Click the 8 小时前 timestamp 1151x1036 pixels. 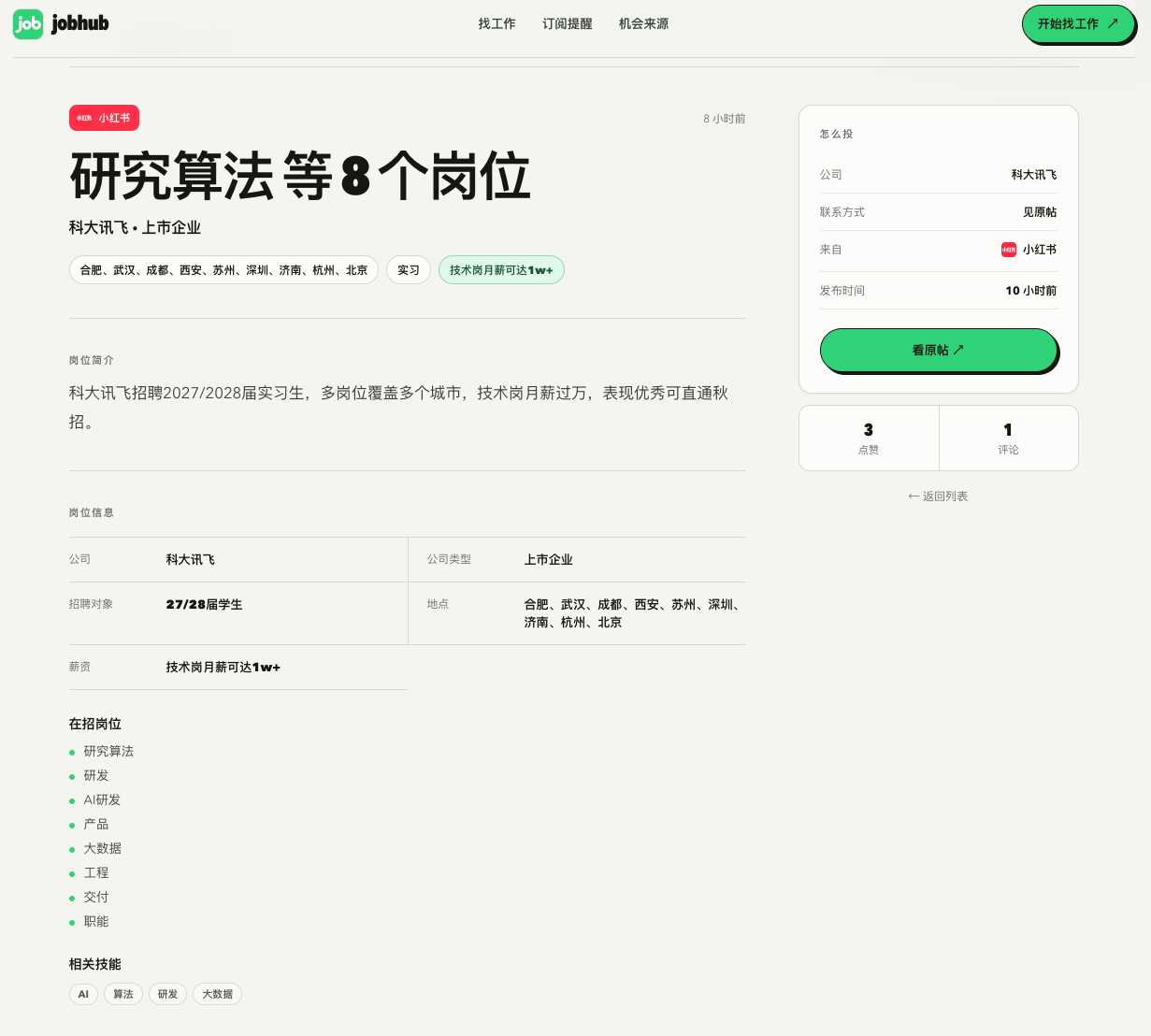pyautogui.click(x=725, y=119)
